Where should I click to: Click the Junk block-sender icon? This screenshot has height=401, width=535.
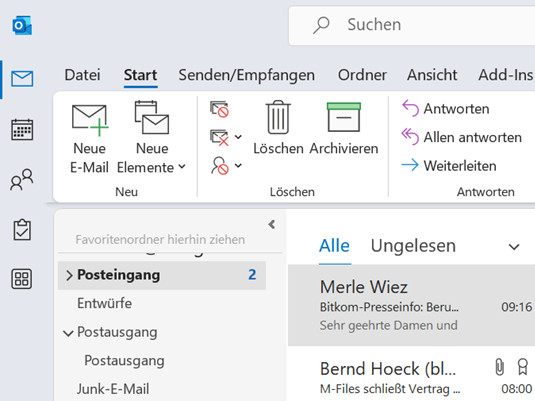(219, 166)
